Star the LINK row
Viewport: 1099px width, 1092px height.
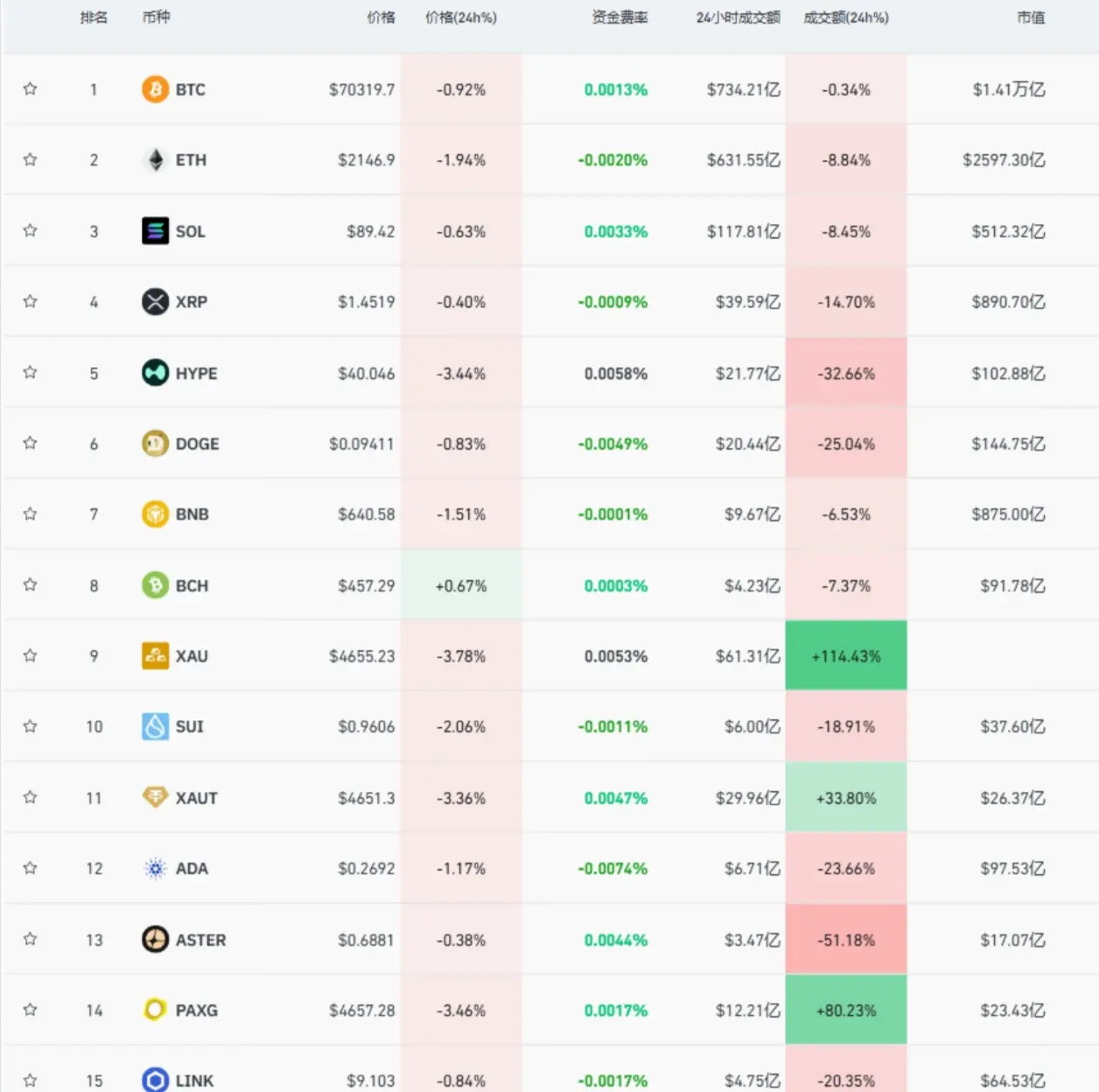tap(30, 1080)
